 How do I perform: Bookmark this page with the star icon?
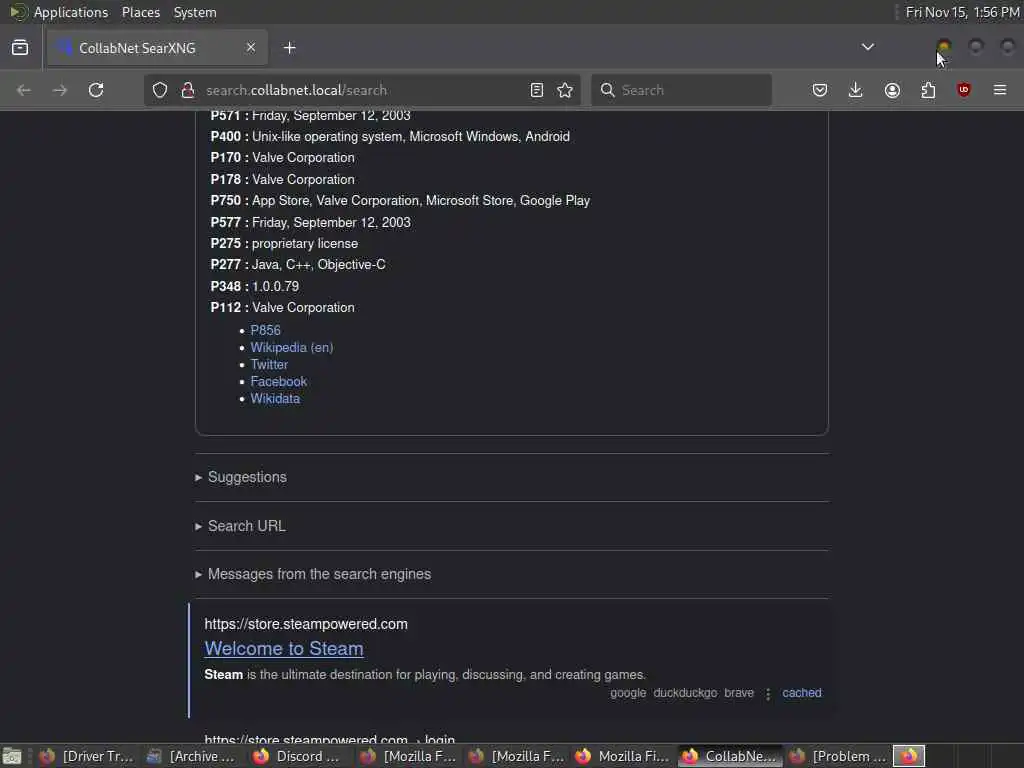566,90
